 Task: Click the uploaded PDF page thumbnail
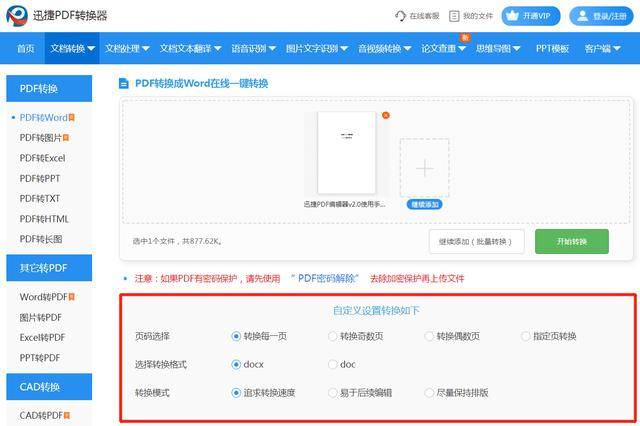click(347, 153)
